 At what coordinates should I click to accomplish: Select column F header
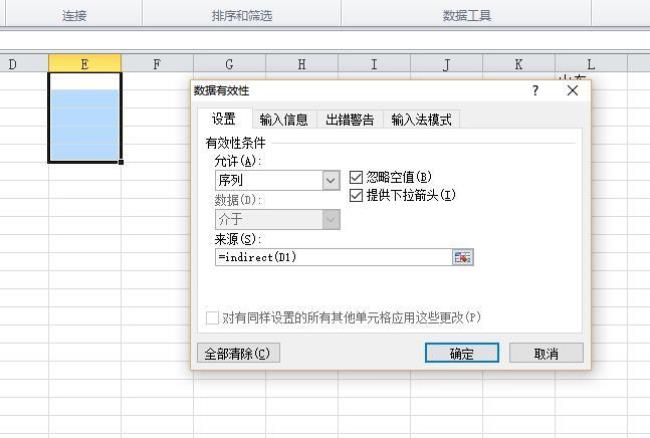(157, 64)
